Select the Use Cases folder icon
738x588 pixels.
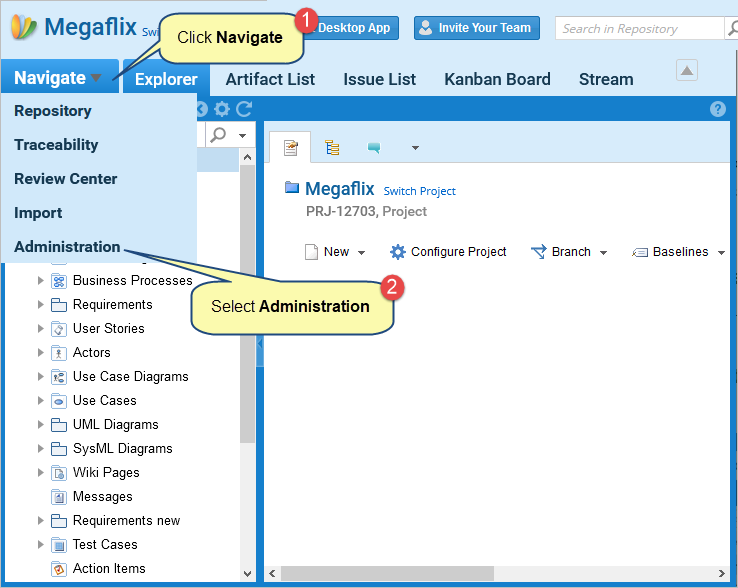coord(59,401)
